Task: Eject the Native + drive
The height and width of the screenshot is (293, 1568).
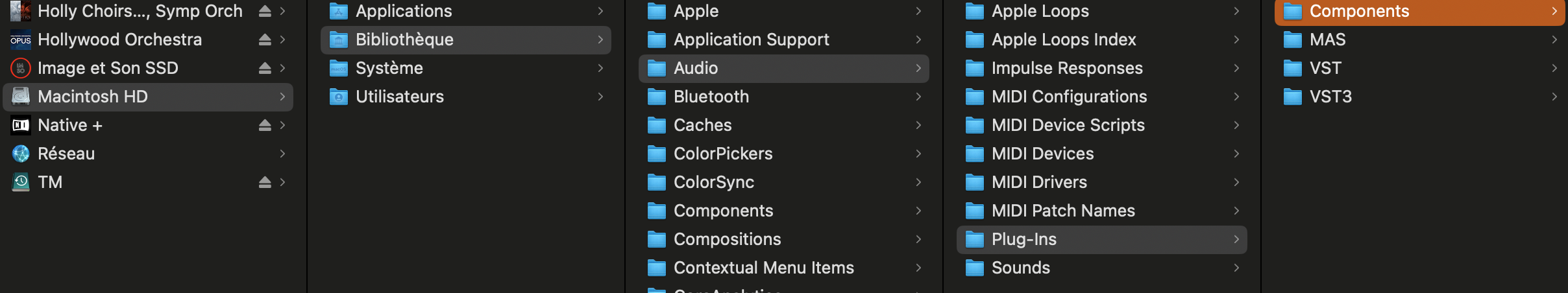Action: coord(265,125)
